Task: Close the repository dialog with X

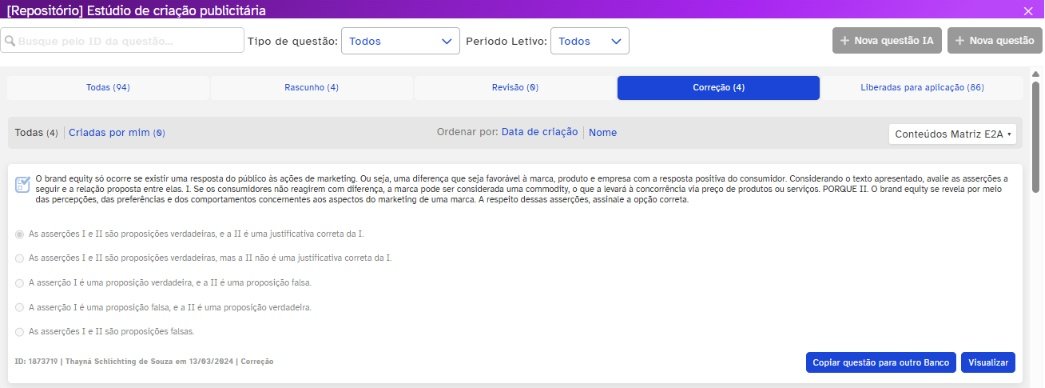Action: [x=1028, y=10]
